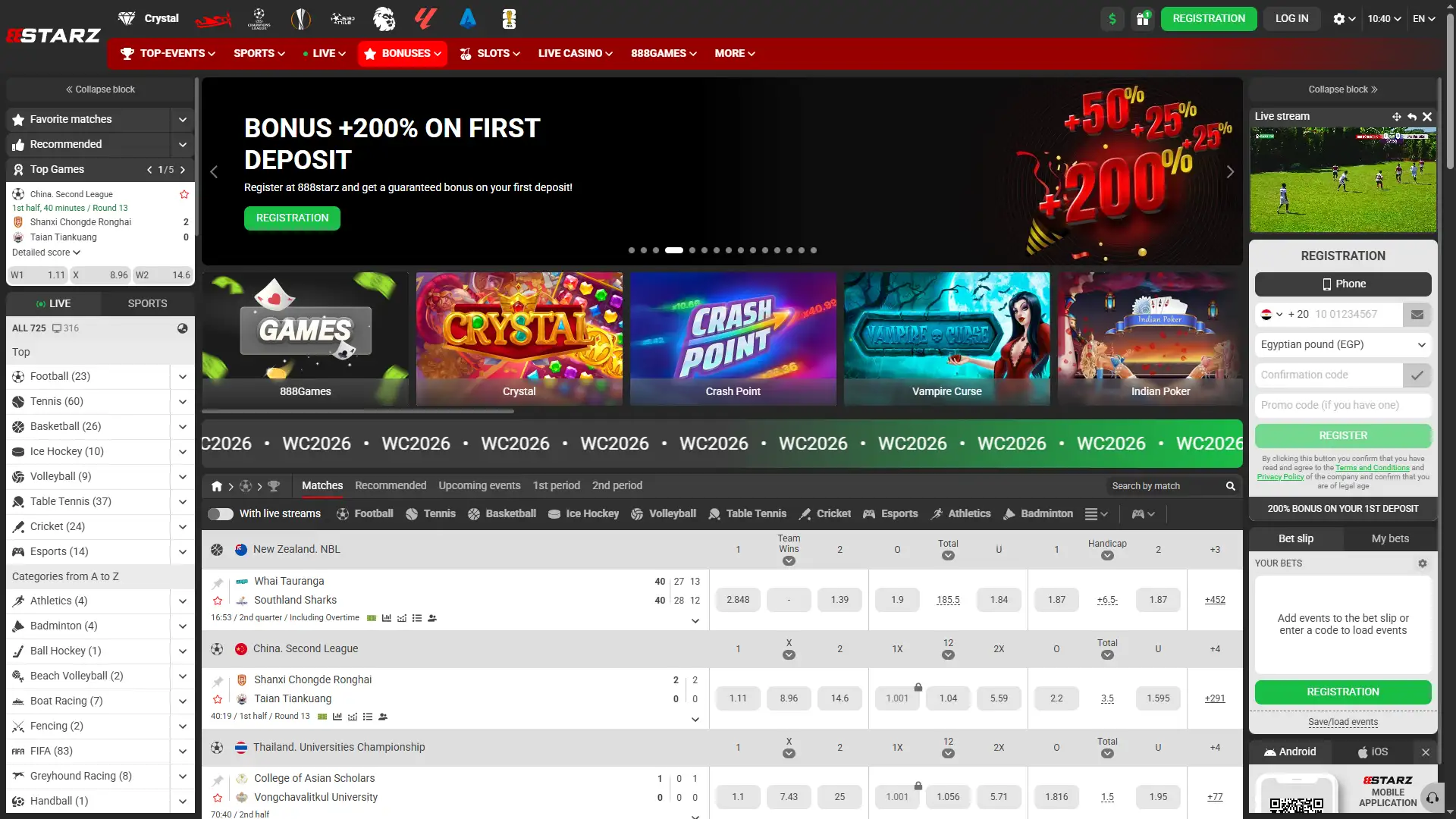This screenshot has width=1456, height=819.
Task: Toggle the With live streams switch
Action: [x=221, y=514]
